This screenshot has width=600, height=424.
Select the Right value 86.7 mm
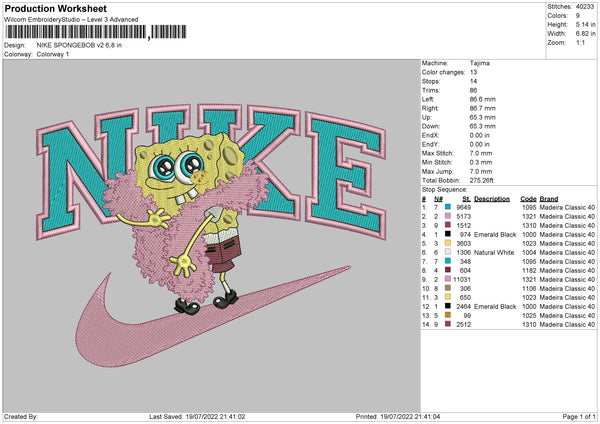(x=483, y=108)
